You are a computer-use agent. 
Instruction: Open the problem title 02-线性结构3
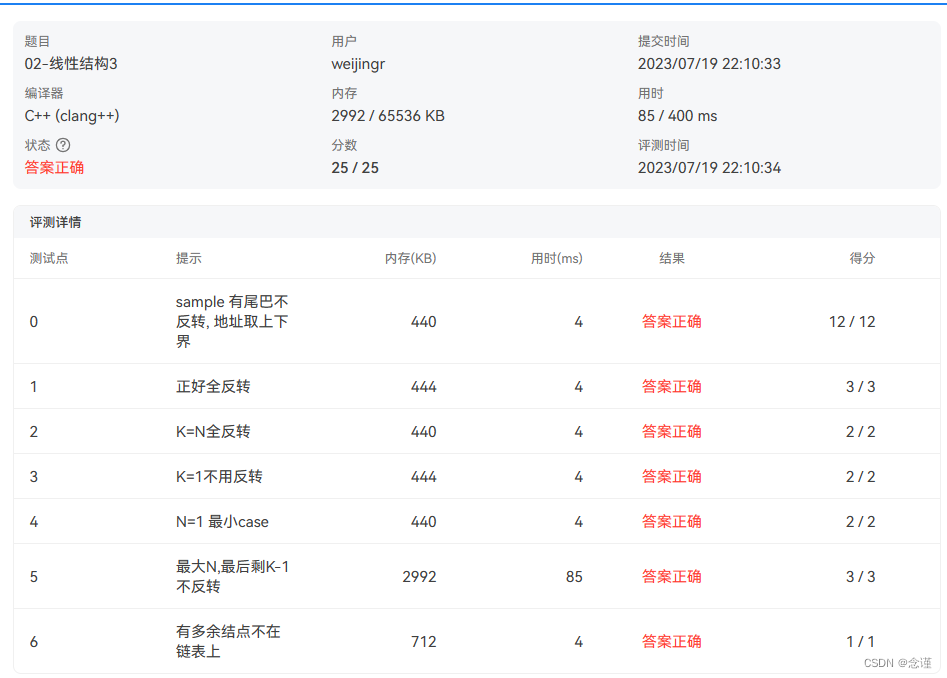(70, 63)
